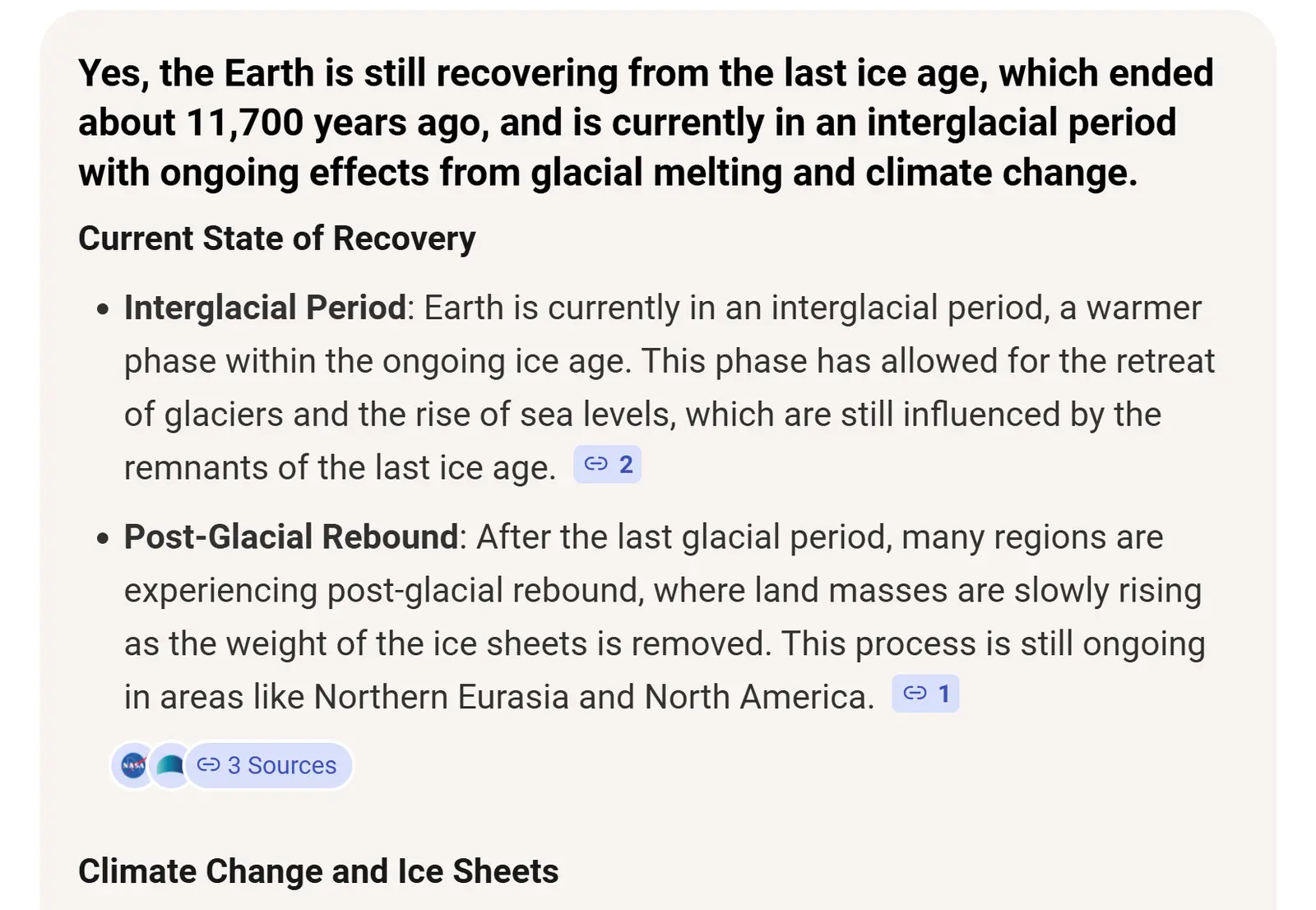This screenshot has height=910, width=1316.
Task: Click the bold term Interglacial Period
Action: [265, 308]
